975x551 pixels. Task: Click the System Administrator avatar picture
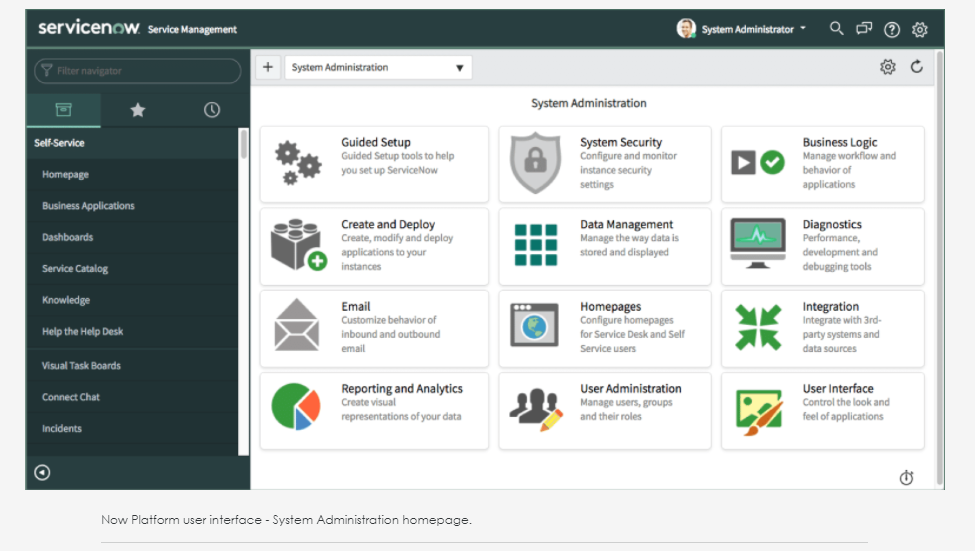pos(686,29)
